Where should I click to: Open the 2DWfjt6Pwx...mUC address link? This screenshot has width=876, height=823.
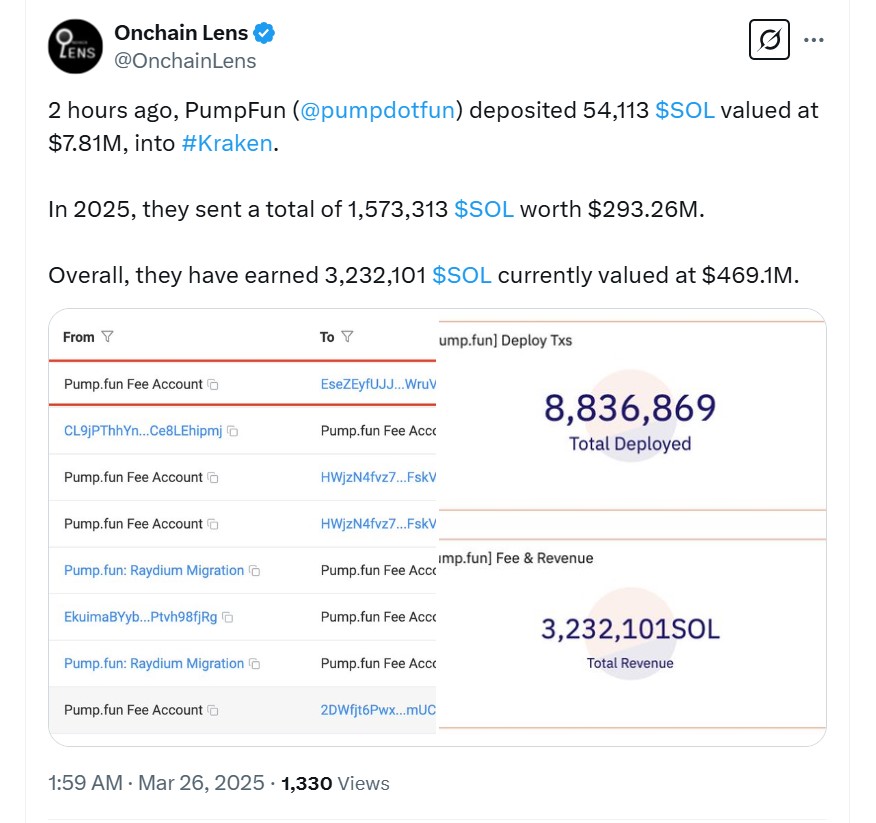(x=378, y=710)
